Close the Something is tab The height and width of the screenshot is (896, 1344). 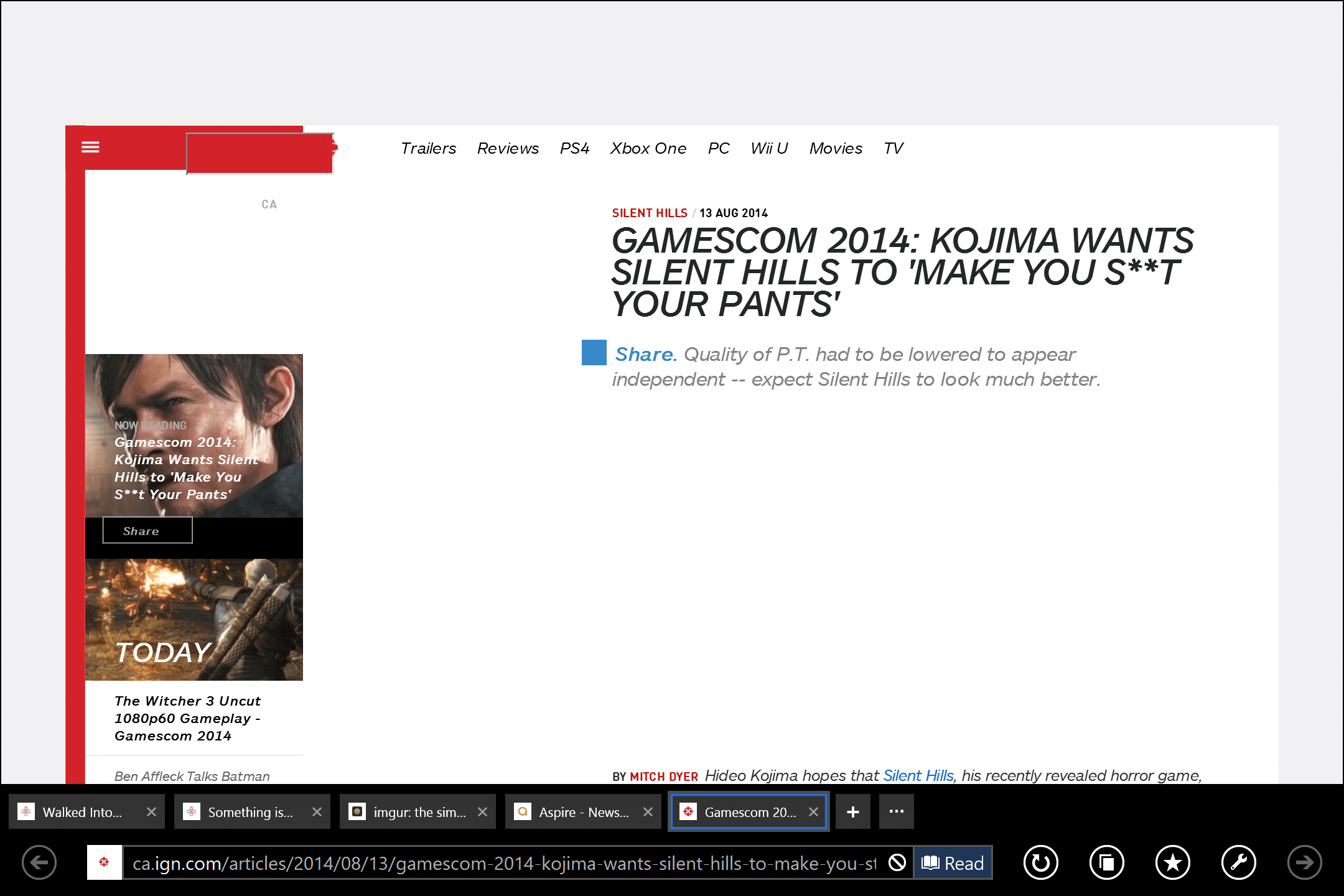coord(317,812)
